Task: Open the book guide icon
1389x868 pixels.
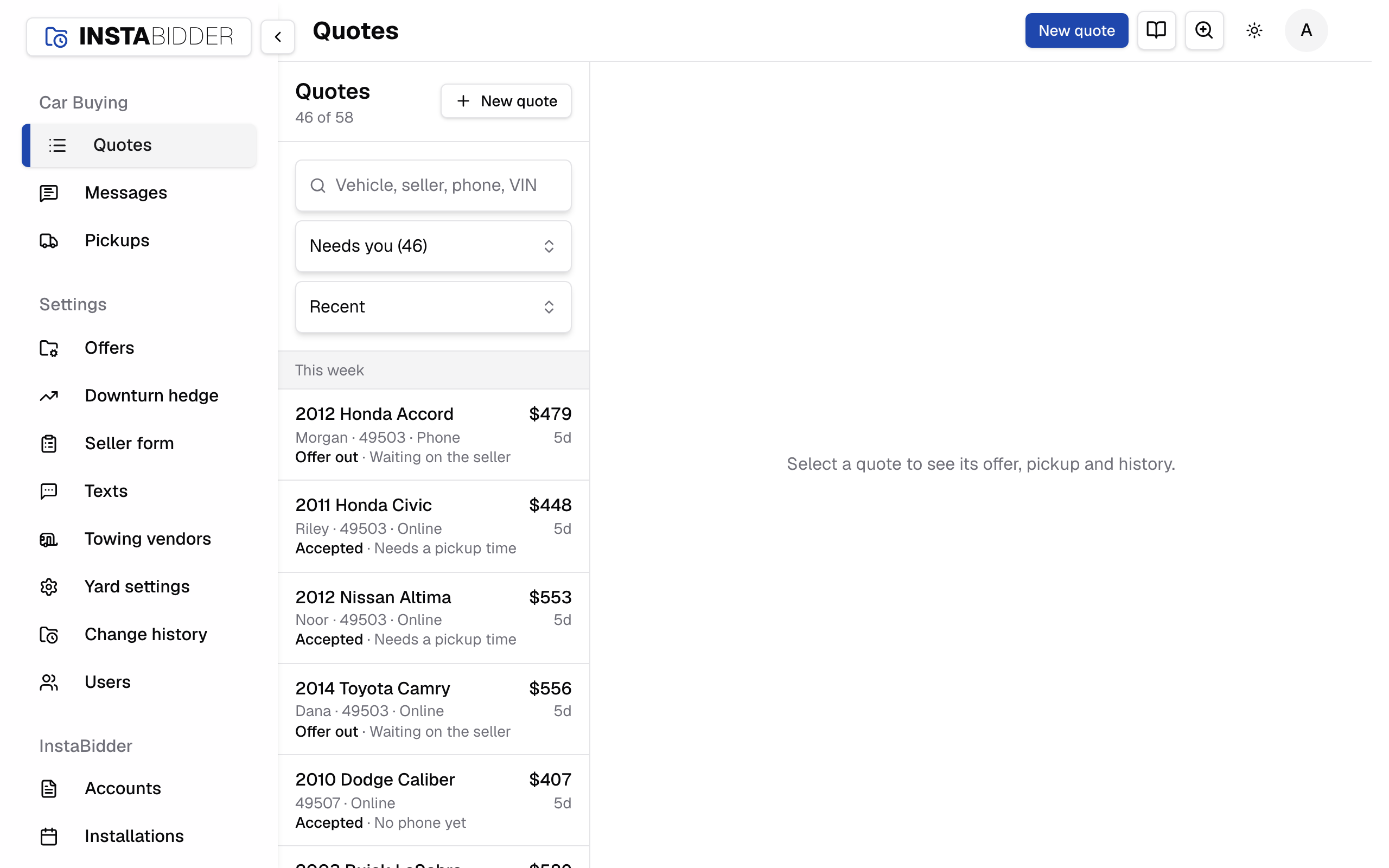Action: pos(1156,30)
